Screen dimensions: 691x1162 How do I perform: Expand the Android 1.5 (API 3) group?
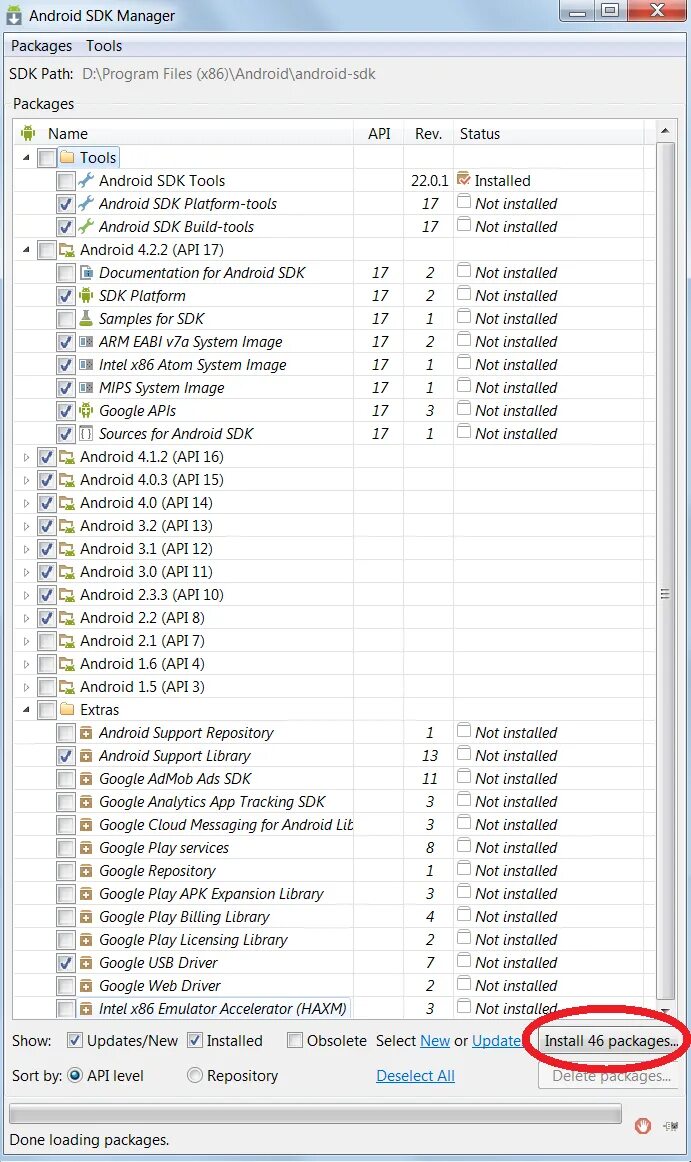(x=27, y=687)
